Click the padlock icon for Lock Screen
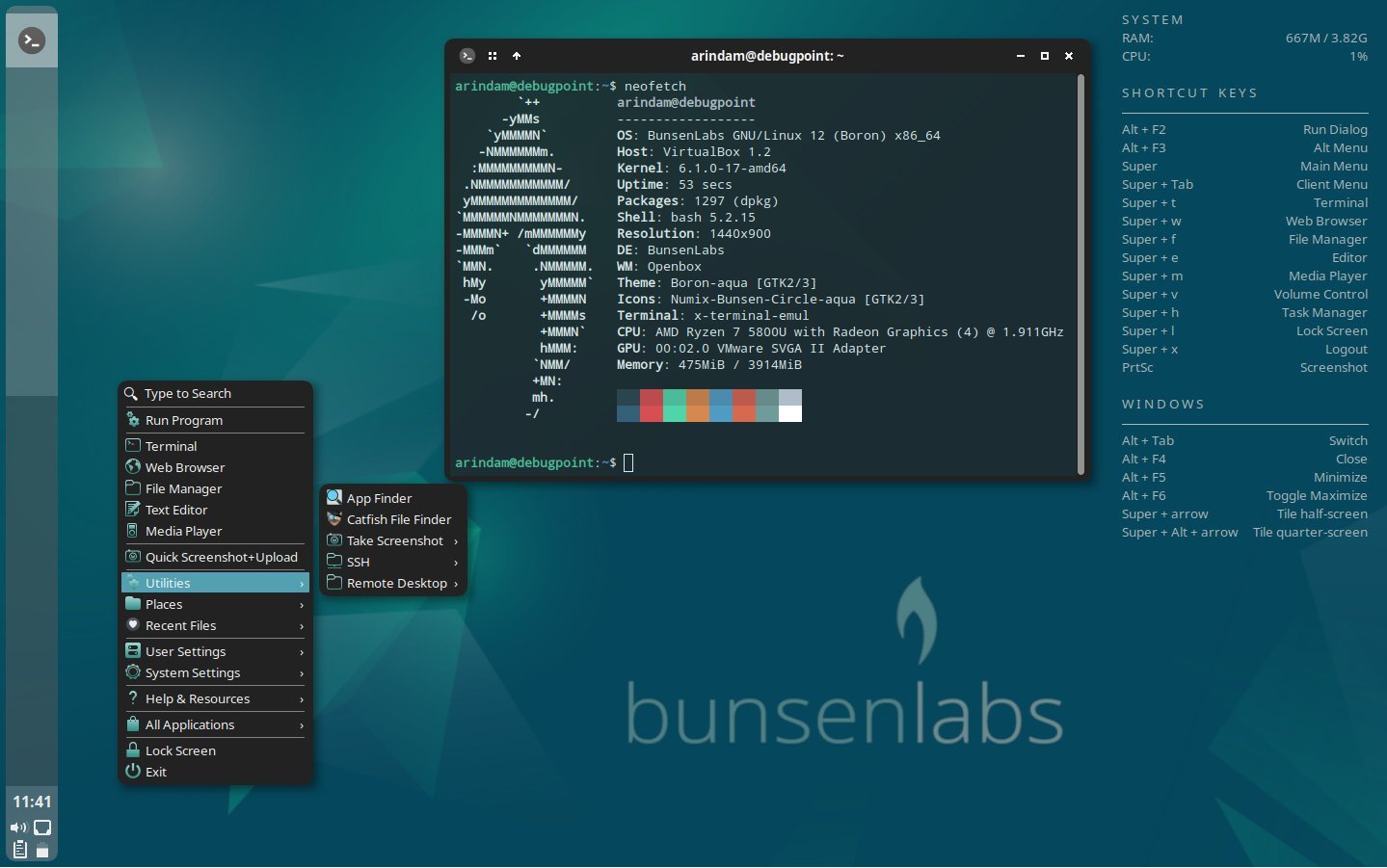The image size is (1387, 868). (133, 750)
